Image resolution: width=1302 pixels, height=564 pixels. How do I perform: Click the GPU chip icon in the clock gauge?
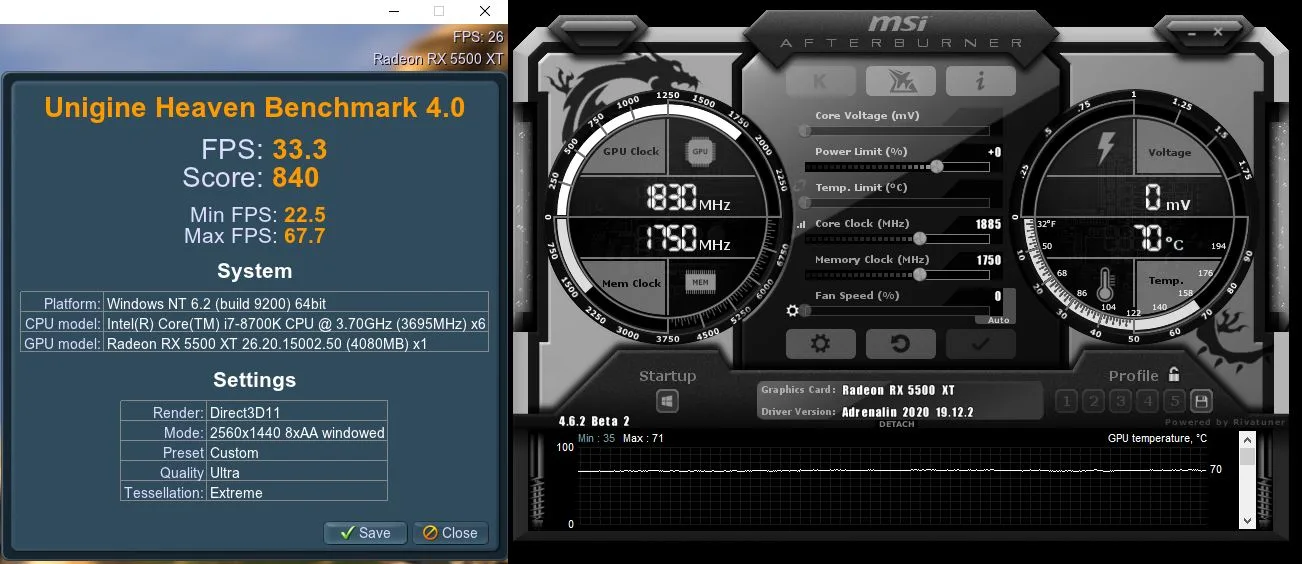pos(700,151)
